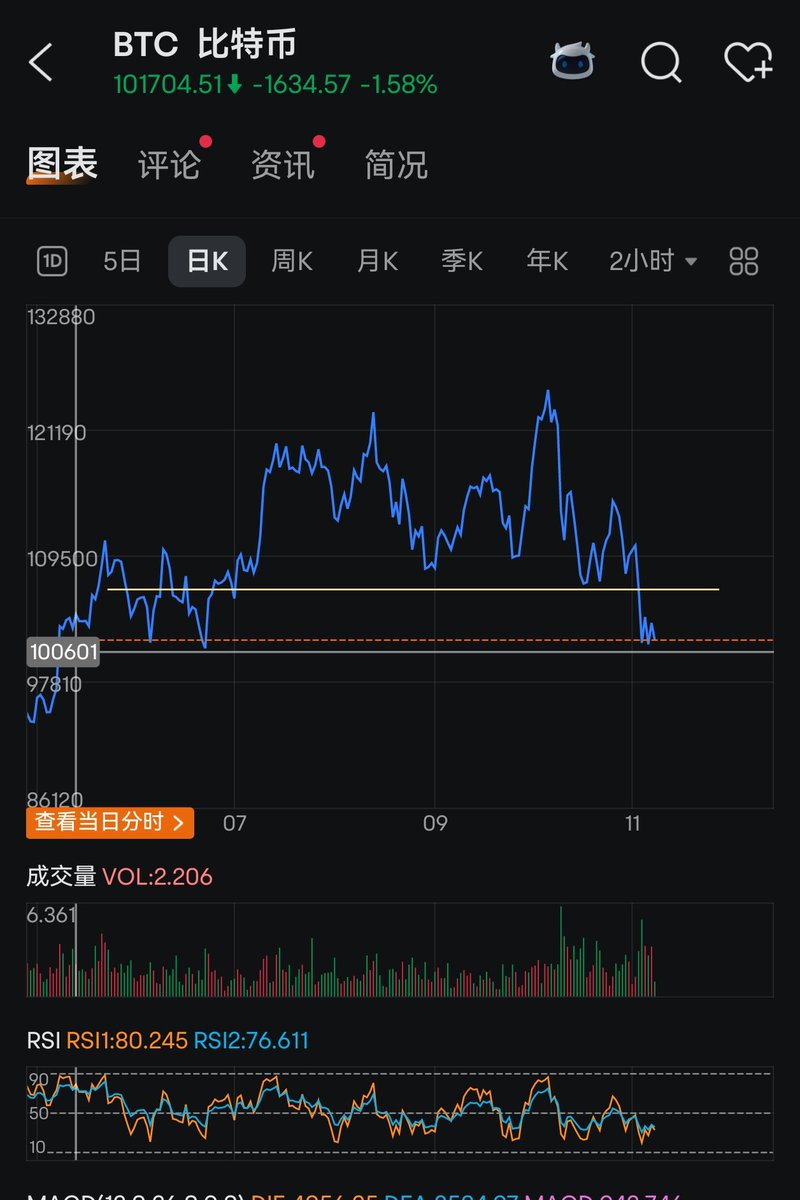Viewport: 800px width, 1200px height.
Task: Click the 132880 axis label
Action: [x=62, y=317]
